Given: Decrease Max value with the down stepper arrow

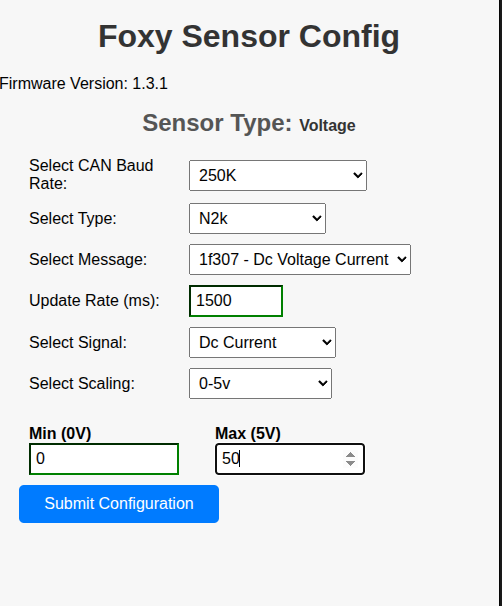Looking at the screenshot, I should coord(351,463).
